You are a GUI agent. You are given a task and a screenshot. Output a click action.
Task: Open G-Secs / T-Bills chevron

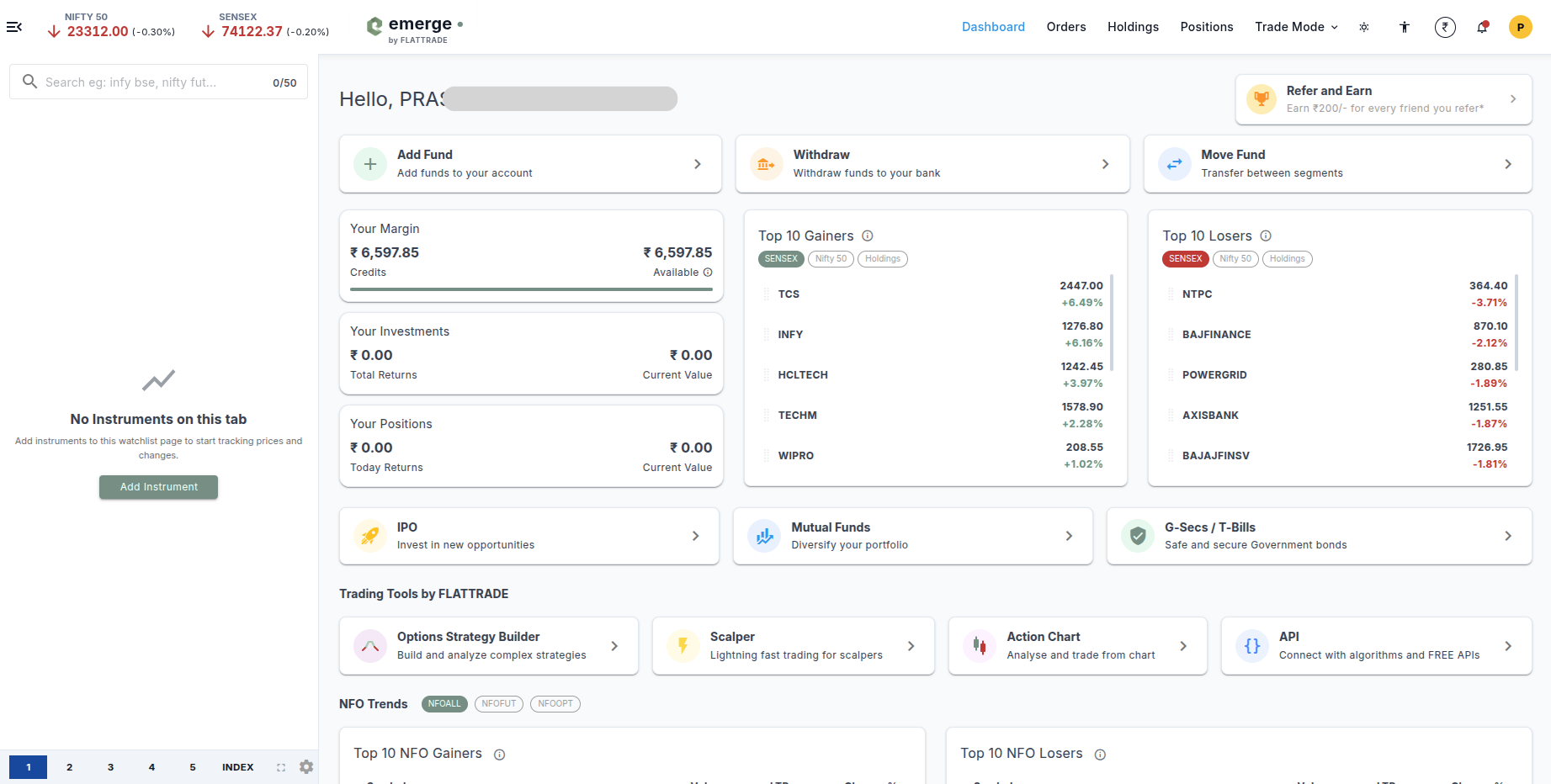click(x=1508, y=536)
